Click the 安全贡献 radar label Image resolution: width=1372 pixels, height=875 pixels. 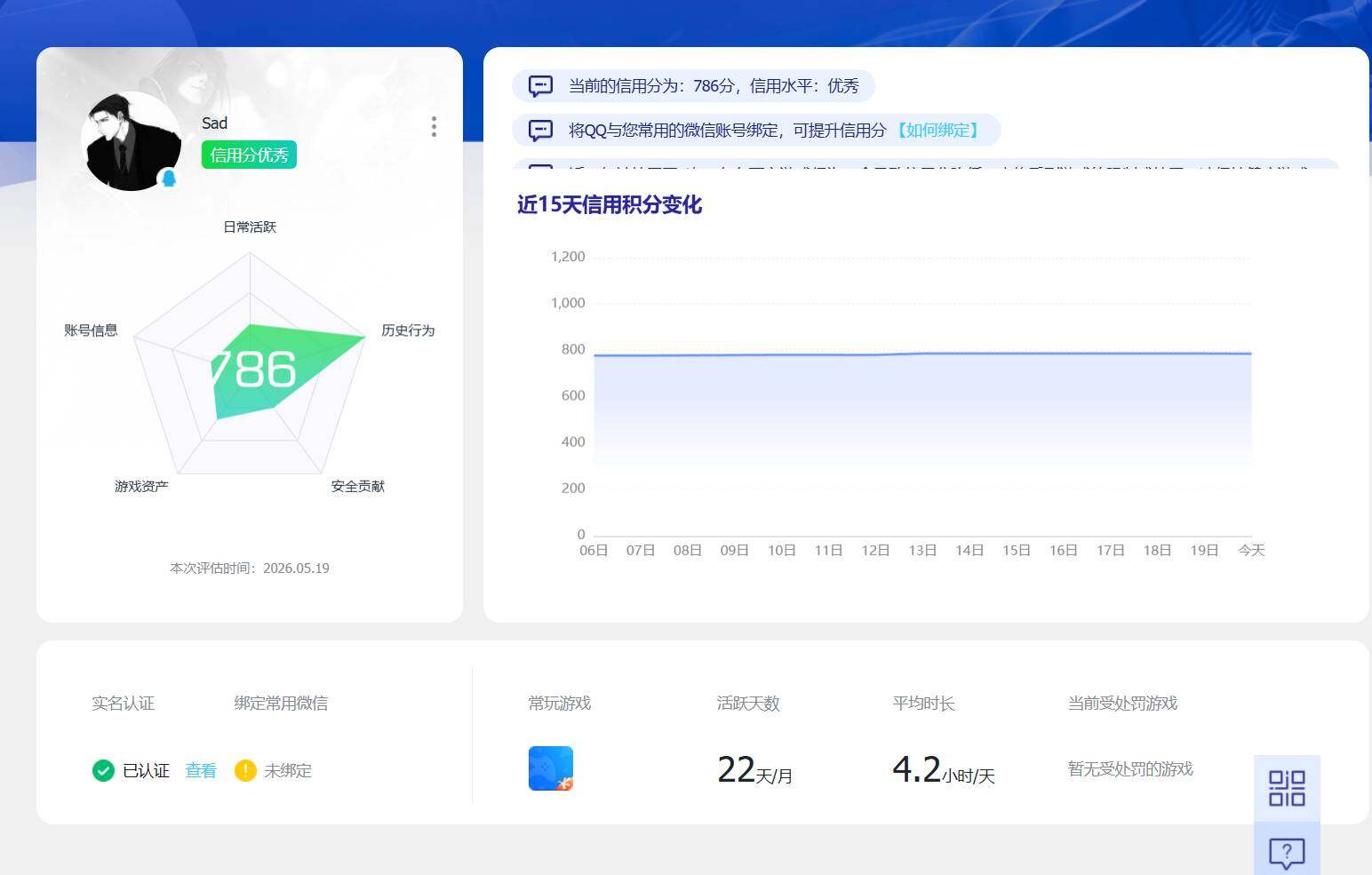point(357,487)
